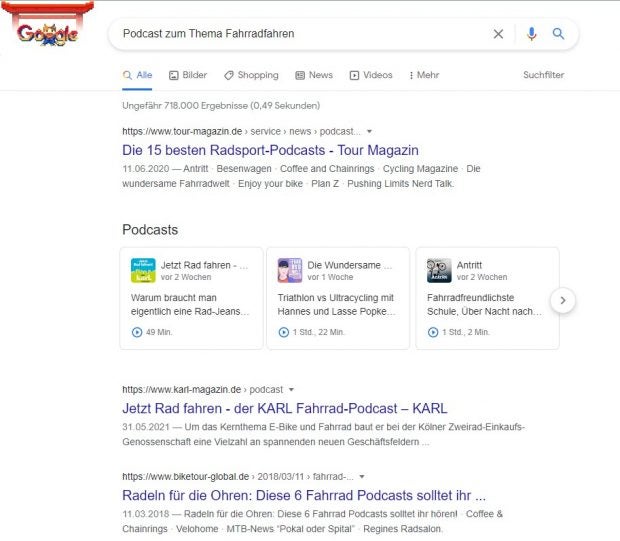Image resolution: width=620 pixels, height=541 pixels.
Task: Expand biketour-global.de result options arrow
Action: pos(361,477)
